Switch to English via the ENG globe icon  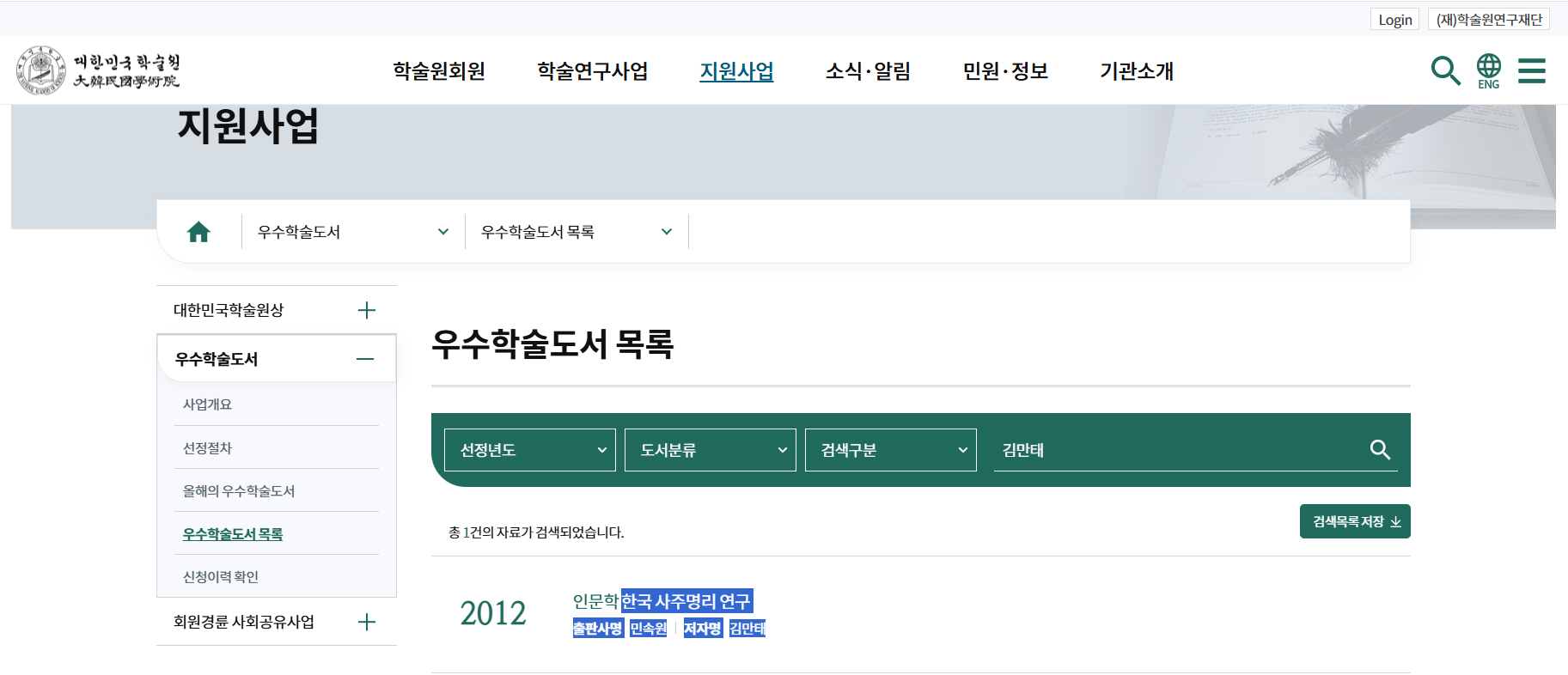(x=1489, y=70)
